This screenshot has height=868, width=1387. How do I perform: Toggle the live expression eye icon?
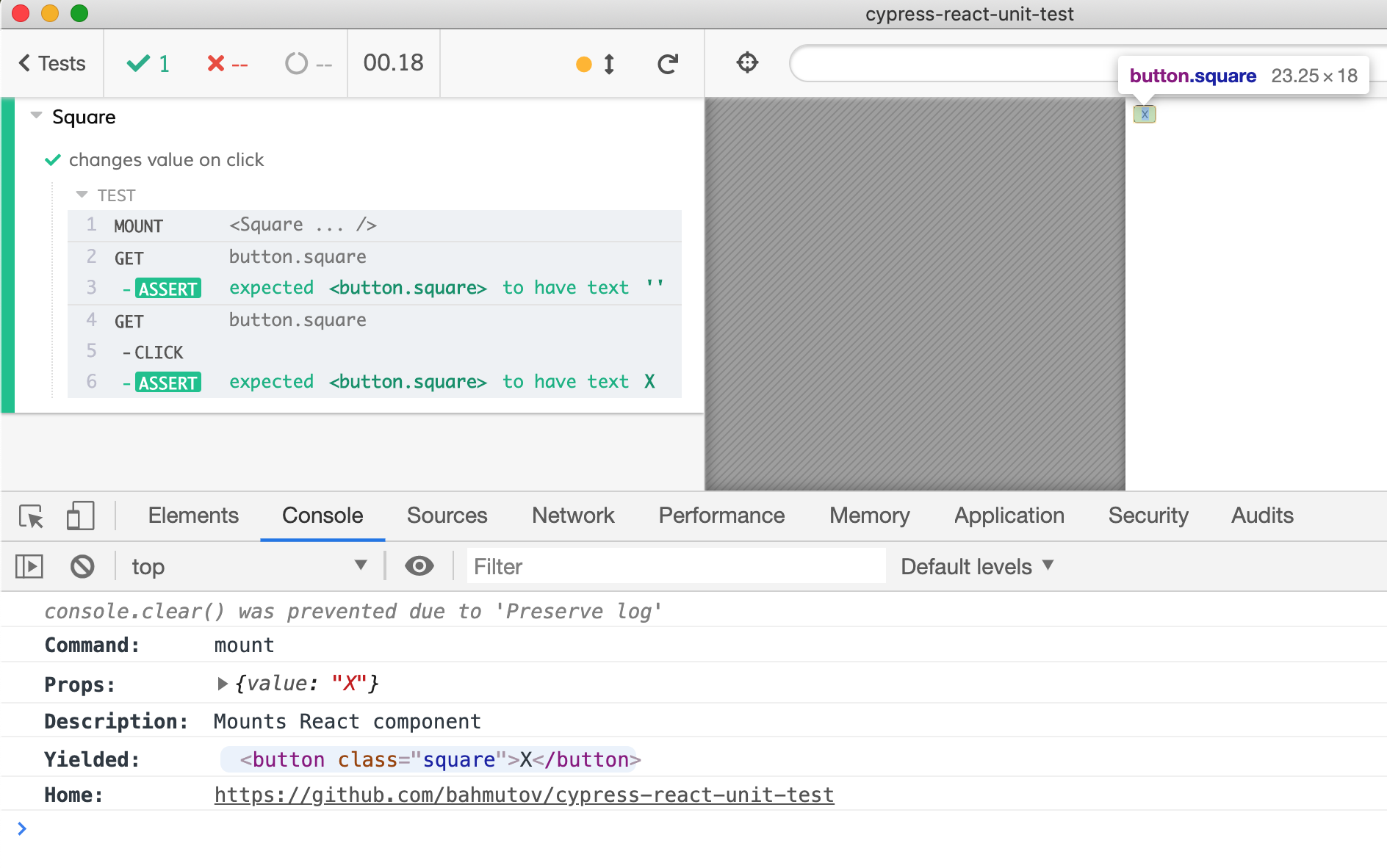pos(419,566)
